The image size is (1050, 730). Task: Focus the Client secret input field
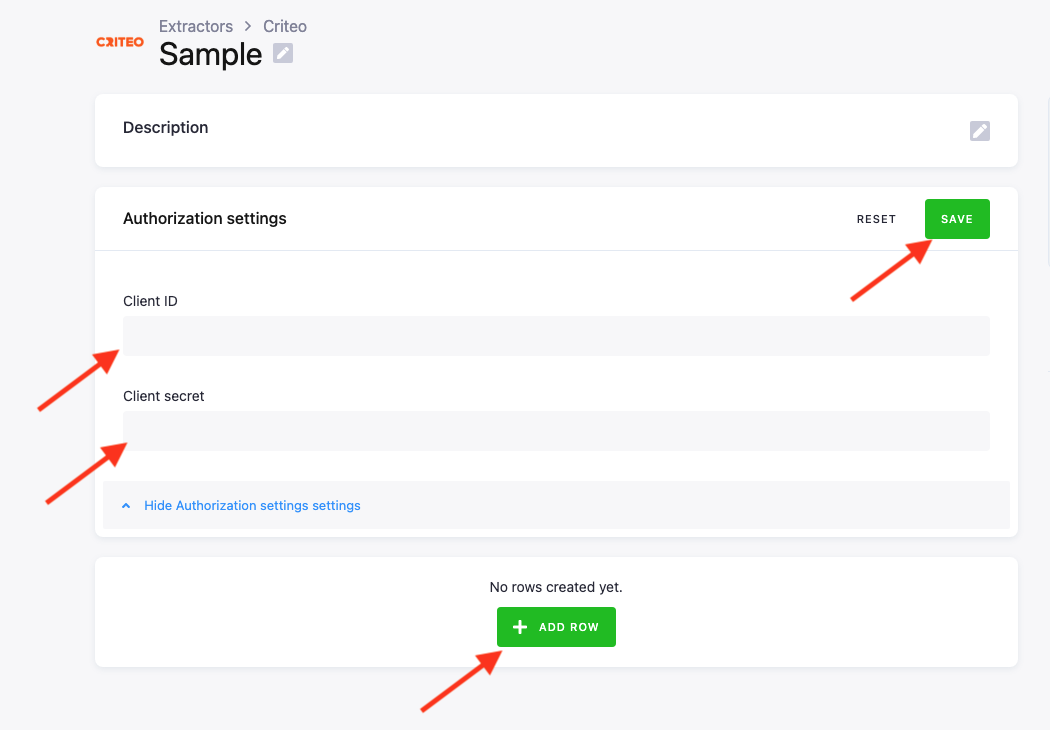tap(556, 431)
